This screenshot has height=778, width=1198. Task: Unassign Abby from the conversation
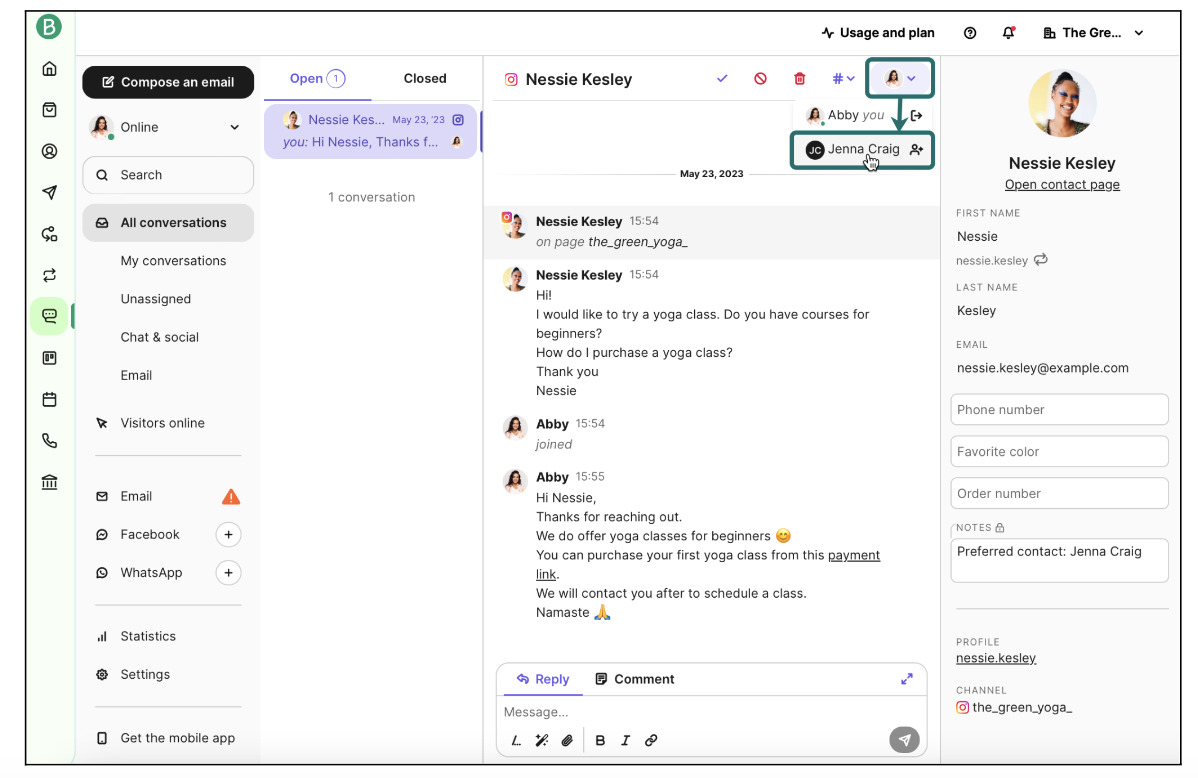[915, 116]
